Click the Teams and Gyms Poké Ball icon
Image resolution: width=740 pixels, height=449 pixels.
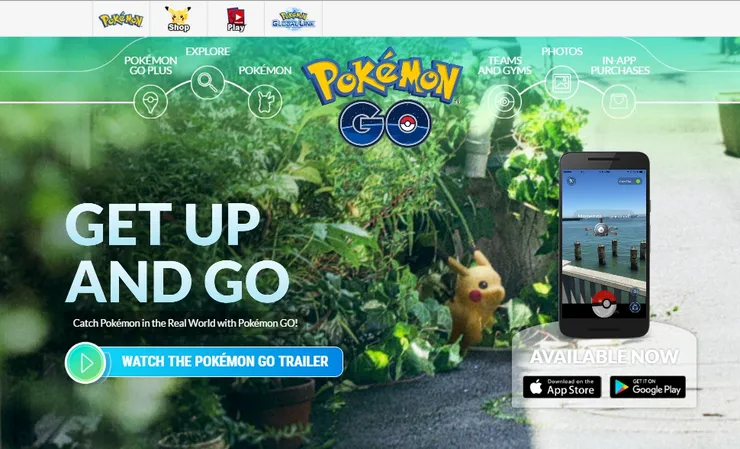[505, 102]
